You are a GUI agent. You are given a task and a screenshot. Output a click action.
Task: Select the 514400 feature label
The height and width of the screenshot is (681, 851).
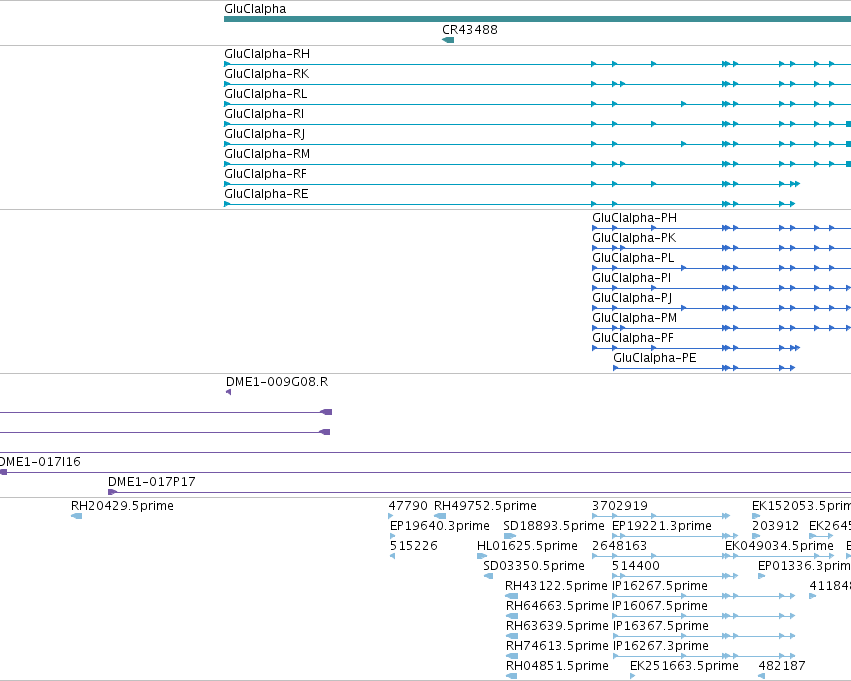[636, 567]
